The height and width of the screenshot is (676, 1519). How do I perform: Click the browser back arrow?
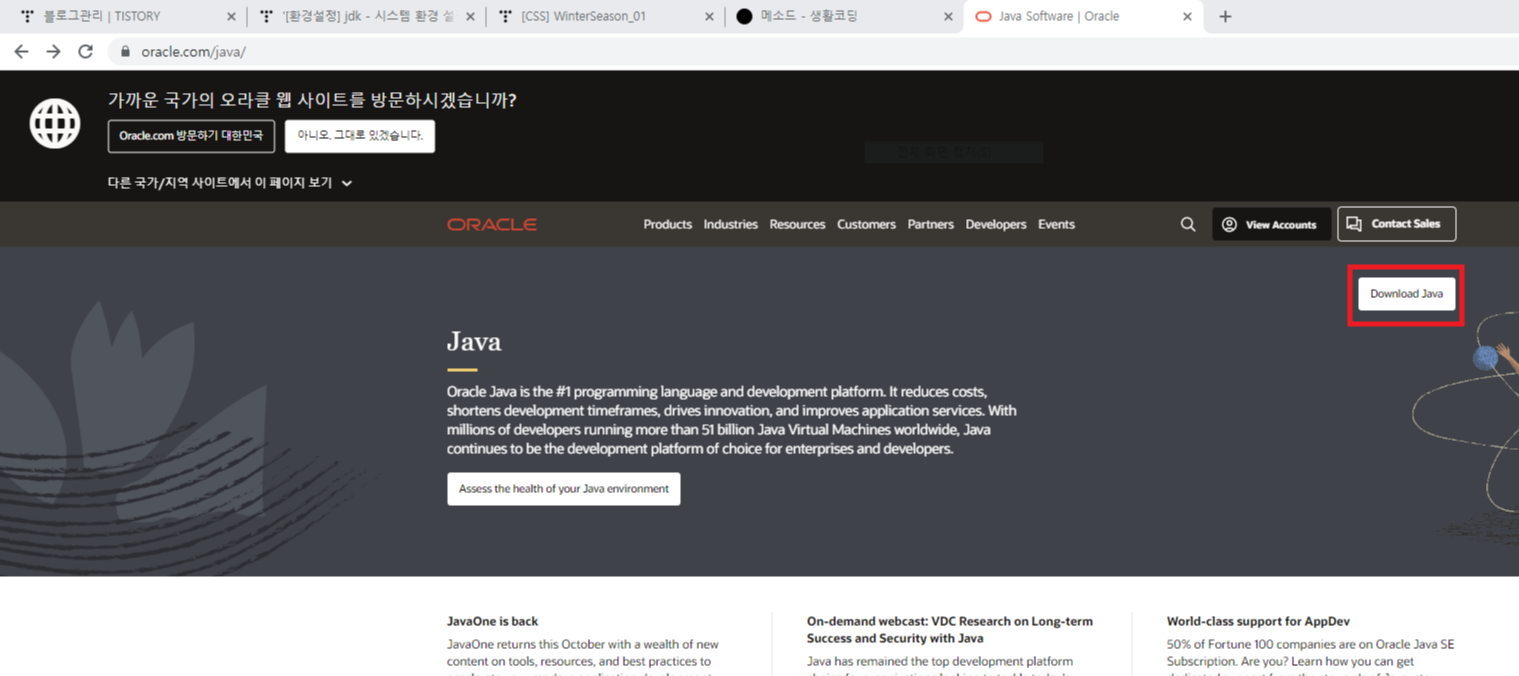[21, 51]
